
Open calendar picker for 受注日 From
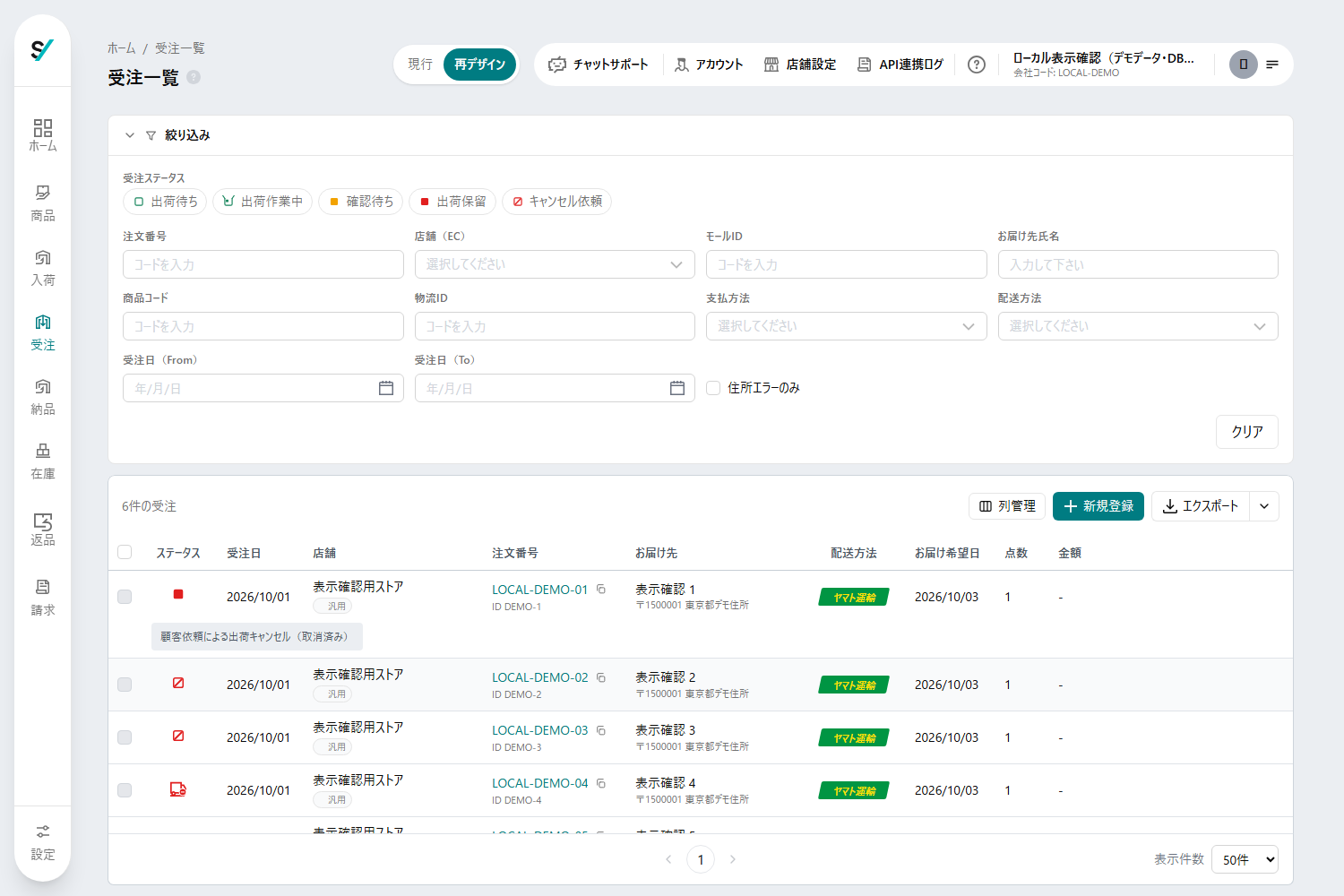pyautogui.click(x=386, y=388)
